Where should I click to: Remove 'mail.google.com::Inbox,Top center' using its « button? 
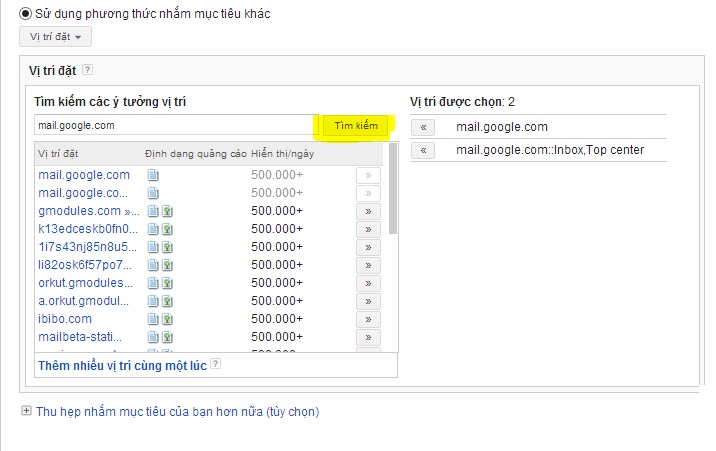pos(423,150)
